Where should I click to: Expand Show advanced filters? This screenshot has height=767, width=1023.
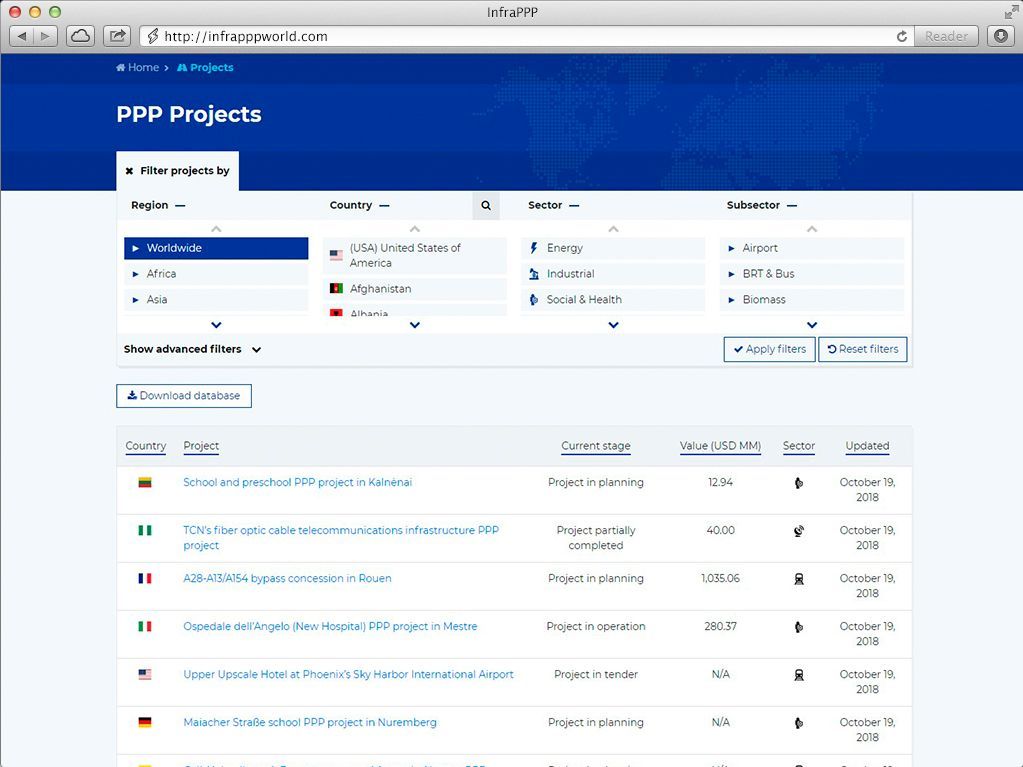[x=192, y=350]
